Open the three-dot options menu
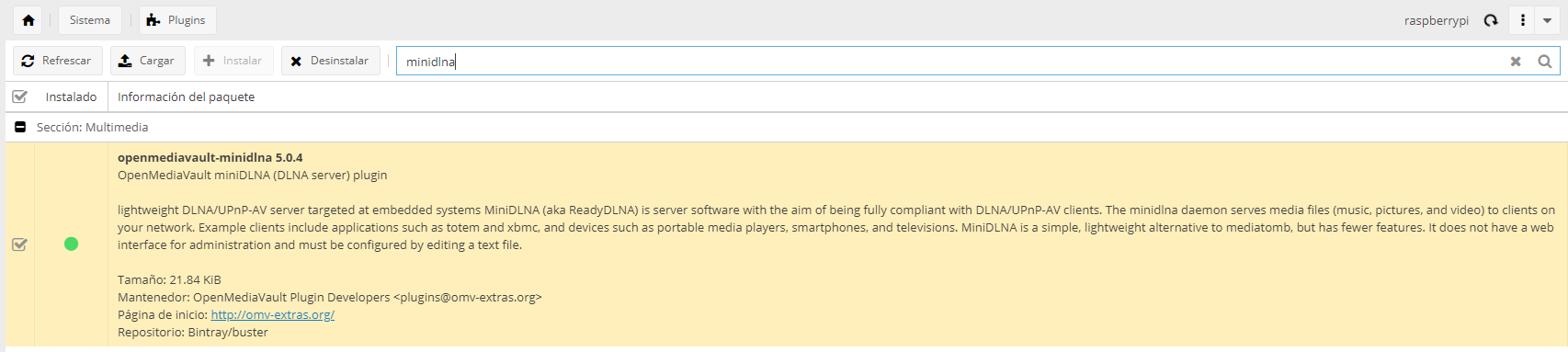The image size is (1568, 352). point(1523,20)
